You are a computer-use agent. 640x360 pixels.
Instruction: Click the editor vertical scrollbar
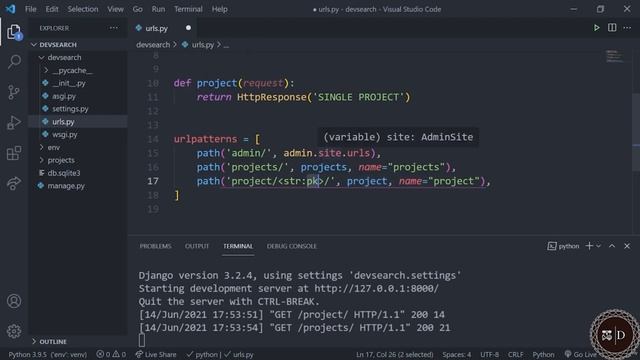point(636,131)
